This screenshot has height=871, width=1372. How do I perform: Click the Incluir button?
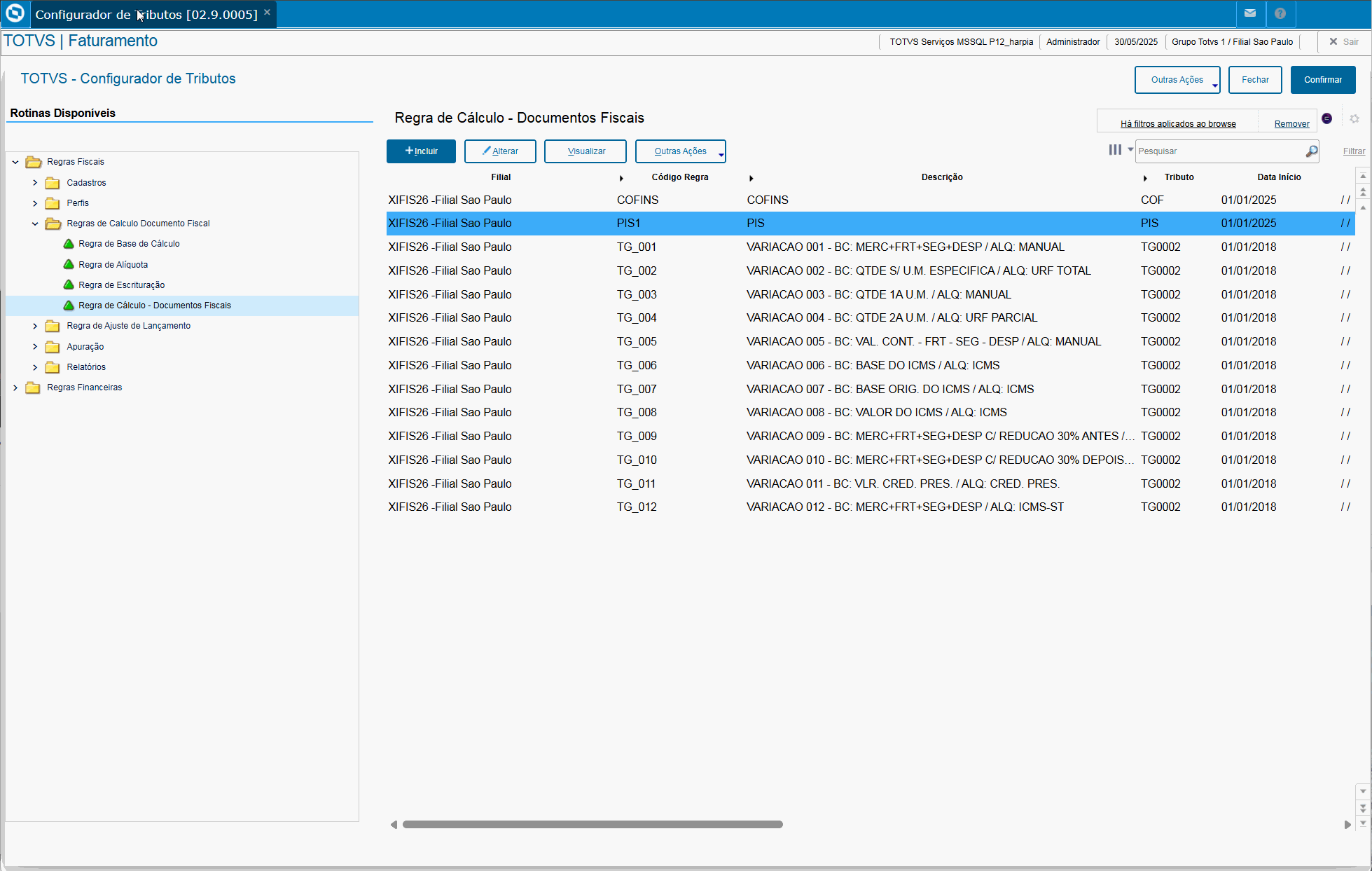(x=421, y=151)
